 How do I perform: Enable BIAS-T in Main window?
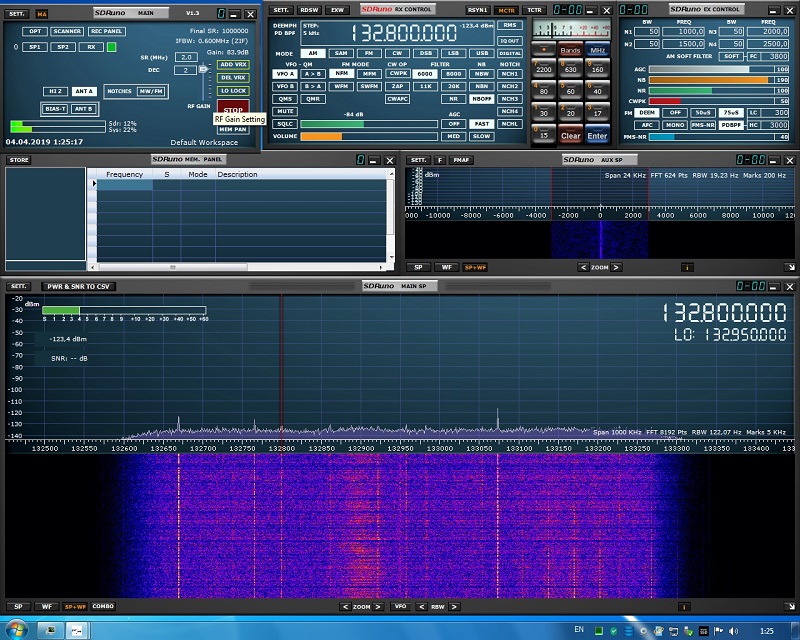click(55, 109)
